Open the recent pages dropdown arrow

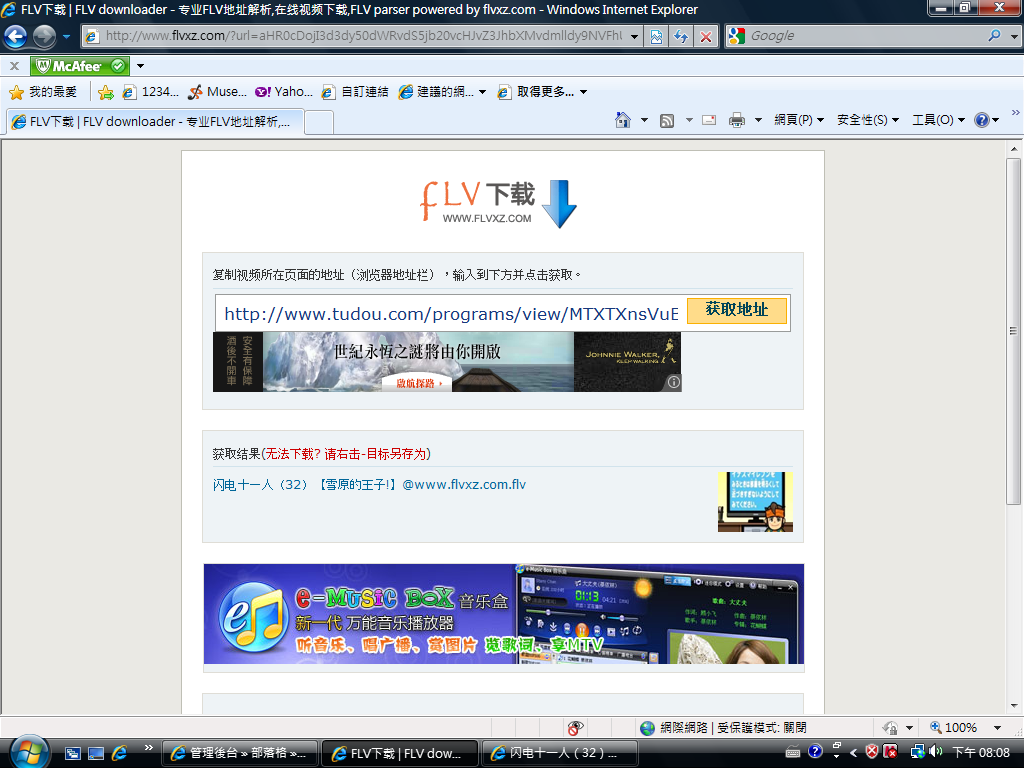66,37
